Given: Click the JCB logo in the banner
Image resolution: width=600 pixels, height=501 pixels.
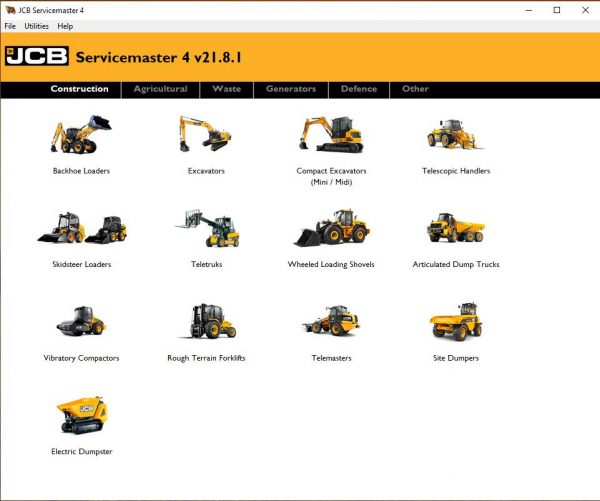Looking at the screenshot, I should click(37, 56).
